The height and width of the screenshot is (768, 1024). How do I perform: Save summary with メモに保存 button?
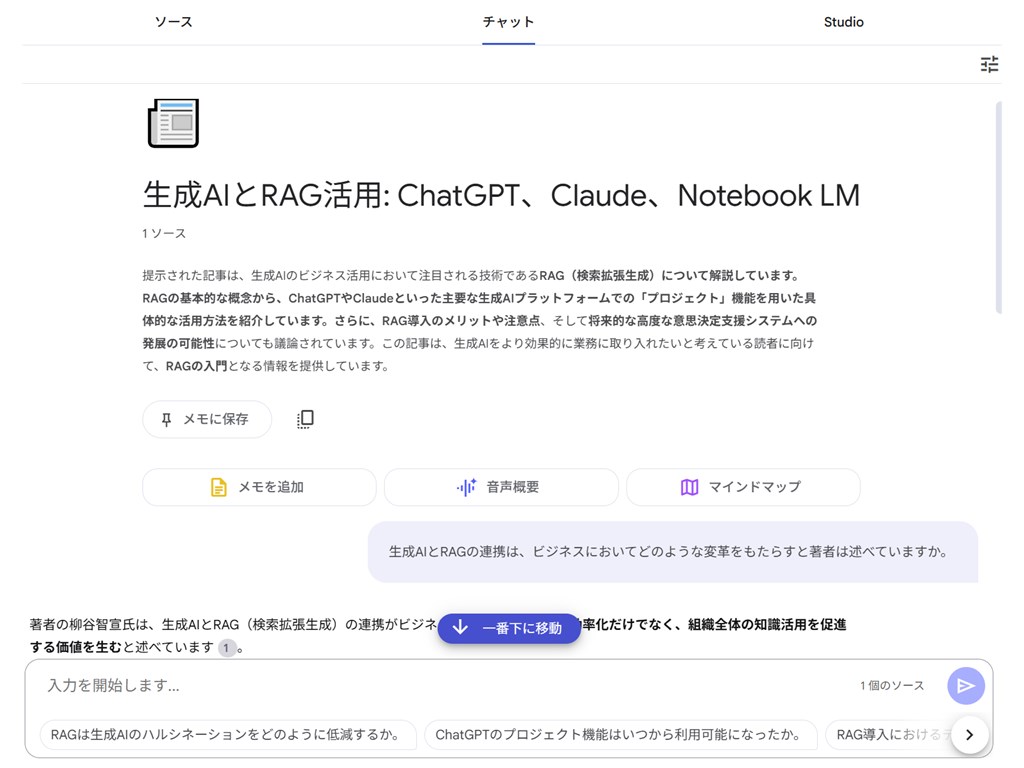[x=207, y=419]
